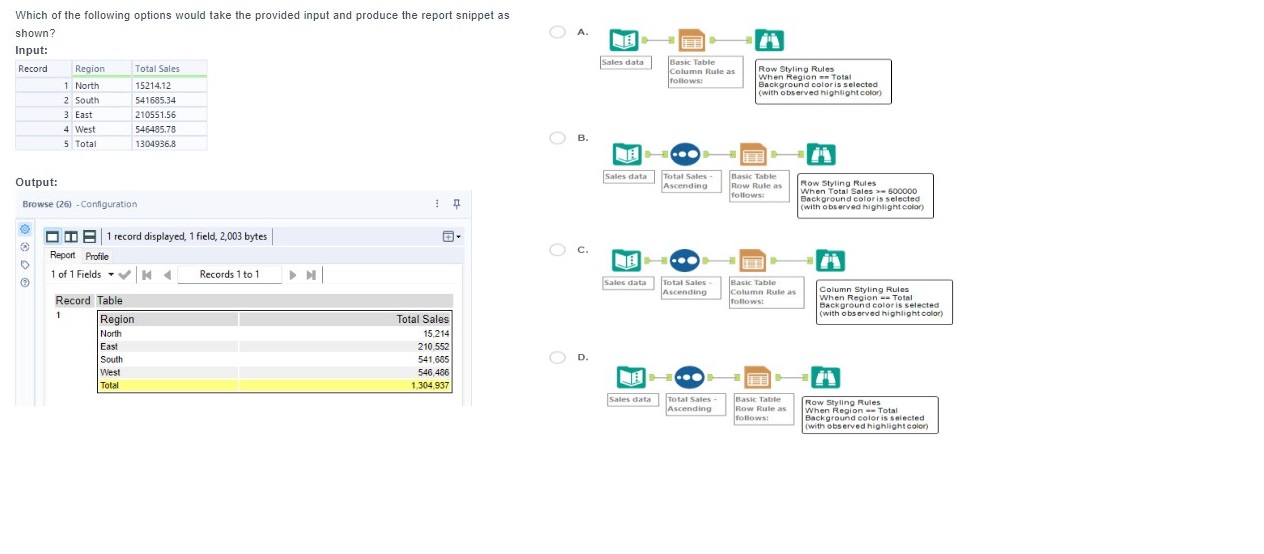Switch to side-by-side split view layout

click(x=72, y=237)
